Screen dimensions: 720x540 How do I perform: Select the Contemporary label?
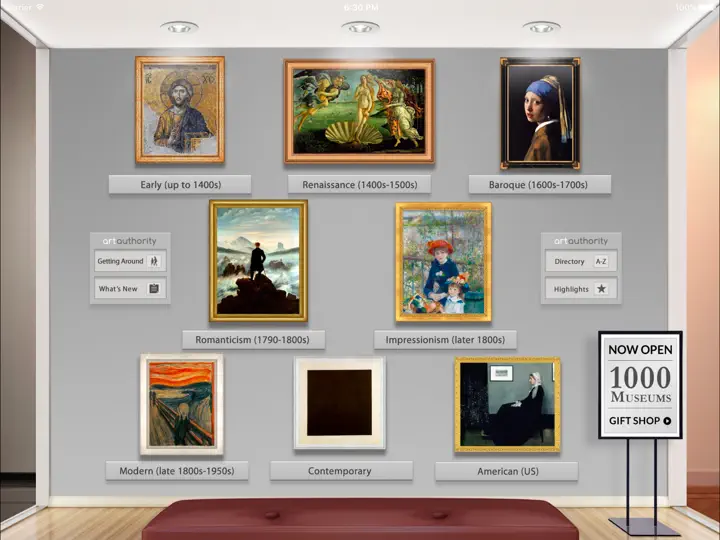(x=341, y=471)
